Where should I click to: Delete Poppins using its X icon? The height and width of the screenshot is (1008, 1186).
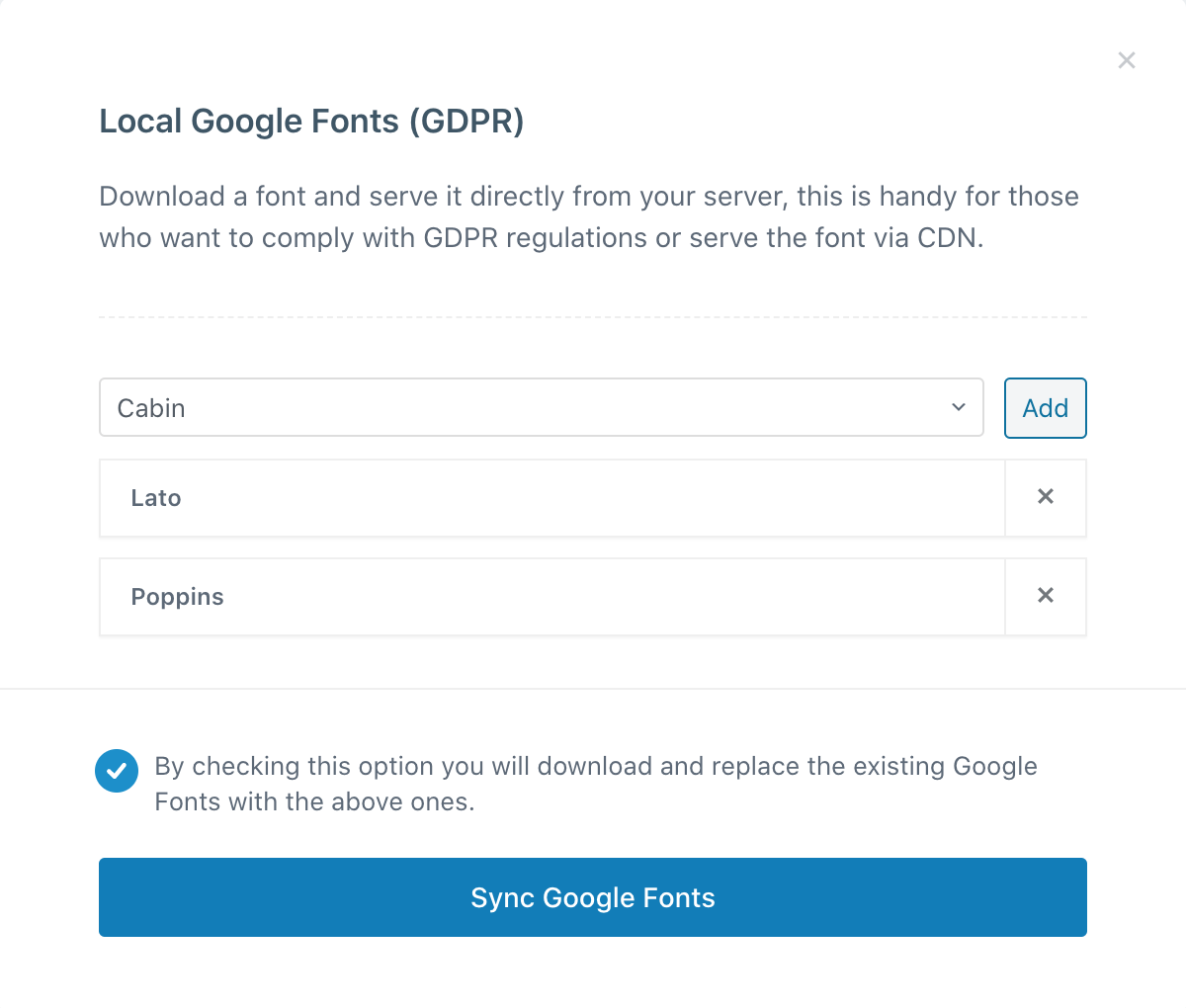pyautogui.click(x=1046, y=596)
